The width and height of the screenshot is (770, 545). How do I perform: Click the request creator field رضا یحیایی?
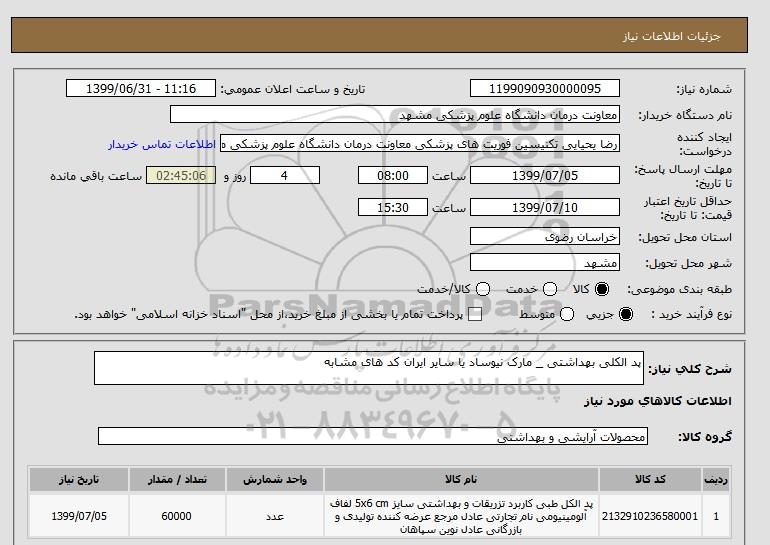pyautogui.click(x=420, y=144)
